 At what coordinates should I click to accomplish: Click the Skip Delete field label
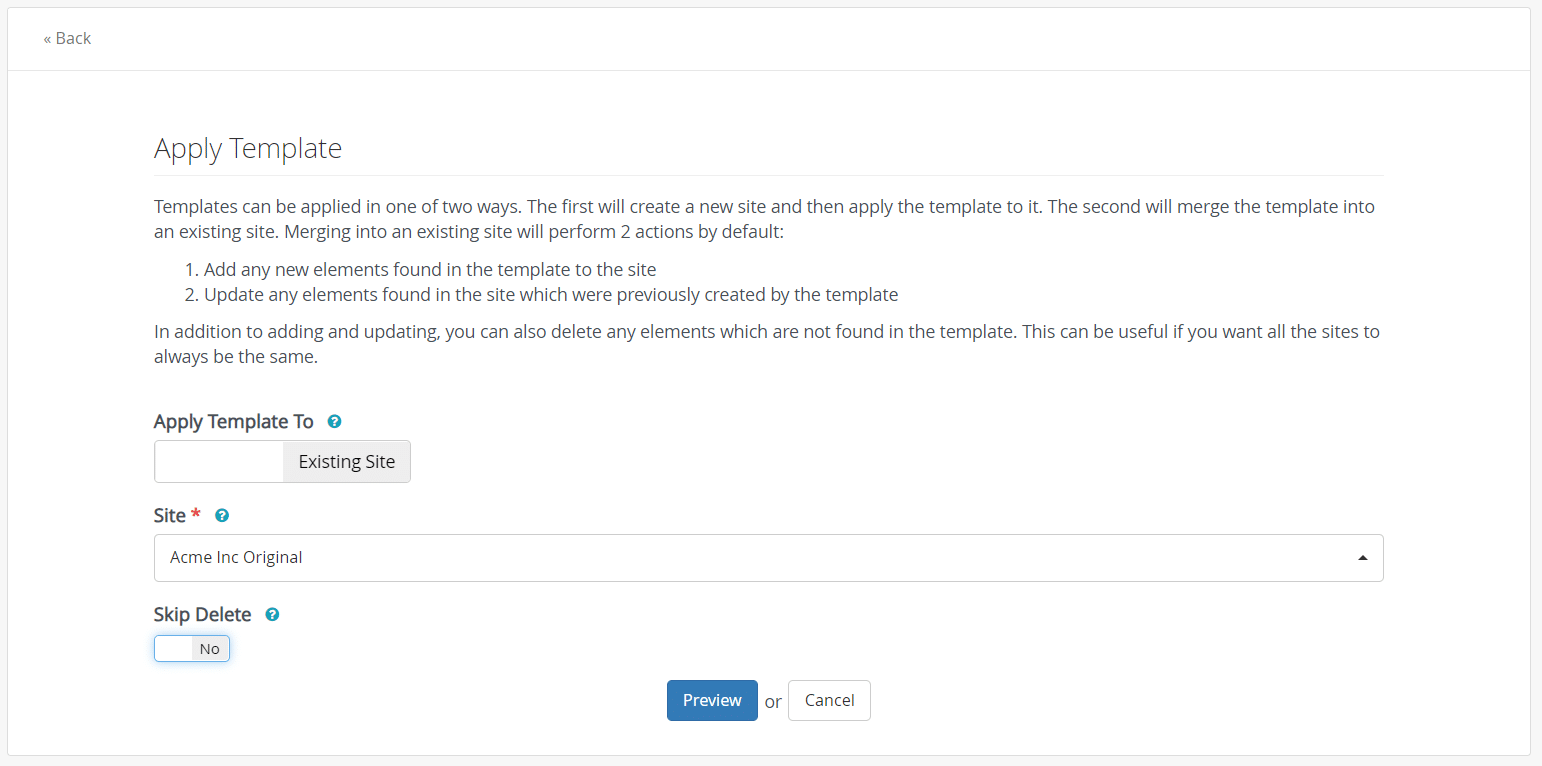click(203, 615)
